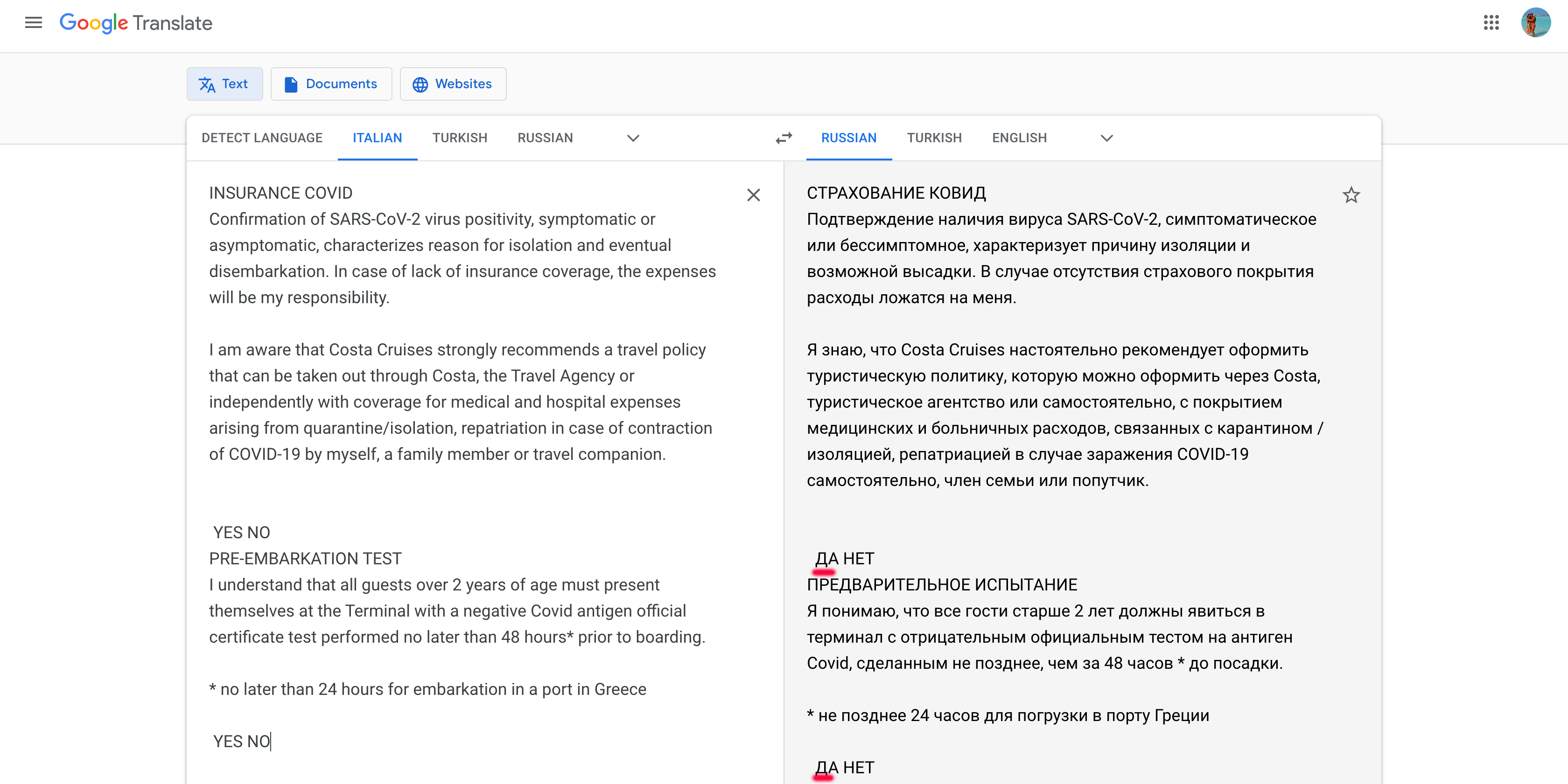1568x784 pixels.
Task: Select Russian as target language
Action: point(848,138)
